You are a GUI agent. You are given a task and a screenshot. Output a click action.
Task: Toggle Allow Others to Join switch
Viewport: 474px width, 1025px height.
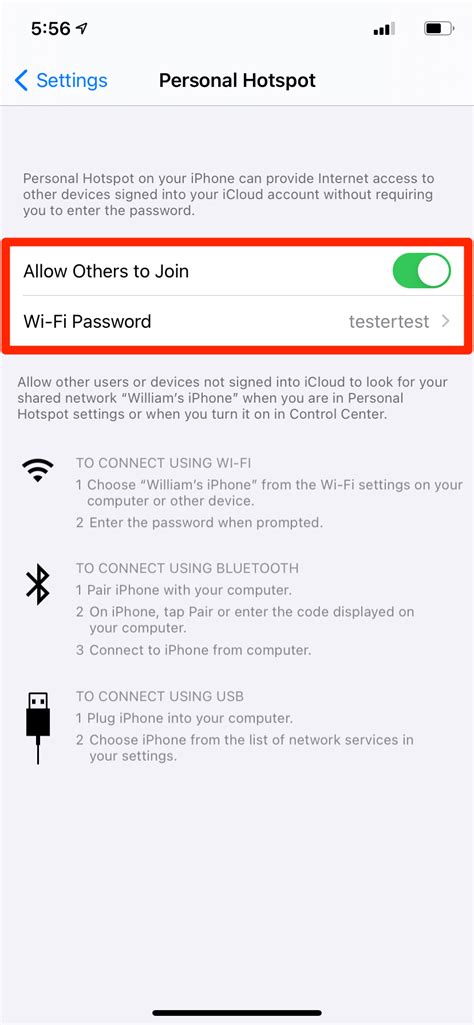tap(422, 271)
